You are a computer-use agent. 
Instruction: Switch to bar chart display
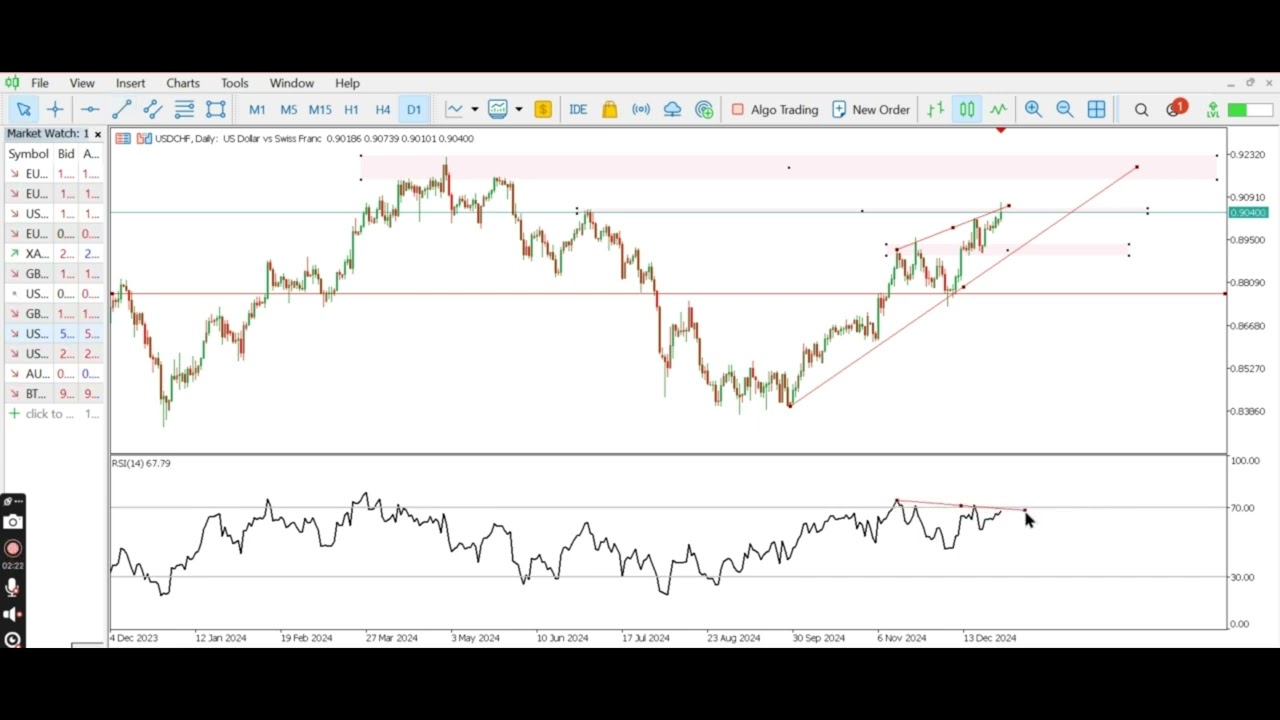pos(935,110)
